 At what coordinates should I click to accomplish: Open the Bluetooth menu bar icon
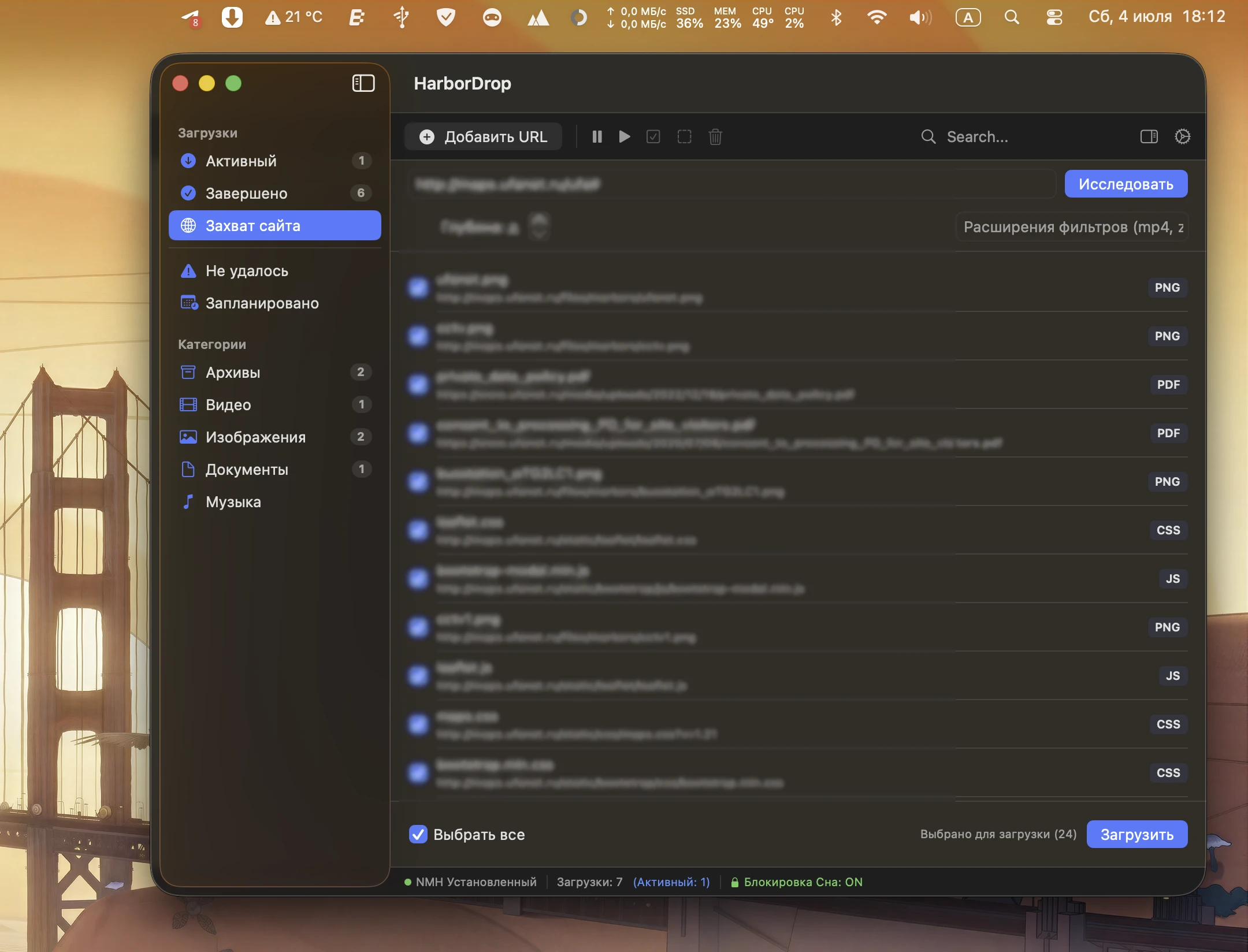836,17
